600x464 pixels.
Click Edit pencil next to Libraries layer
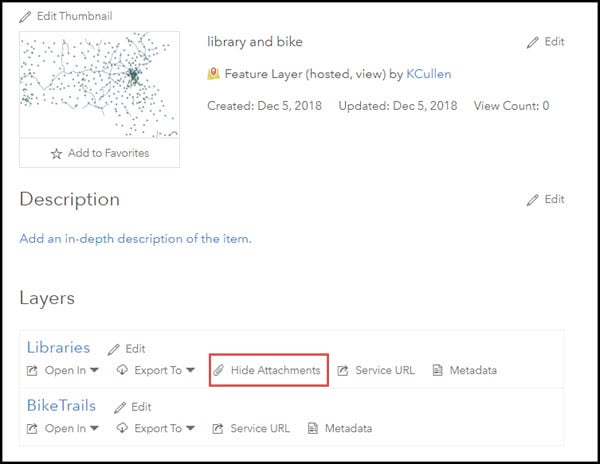tap(115, 349)
